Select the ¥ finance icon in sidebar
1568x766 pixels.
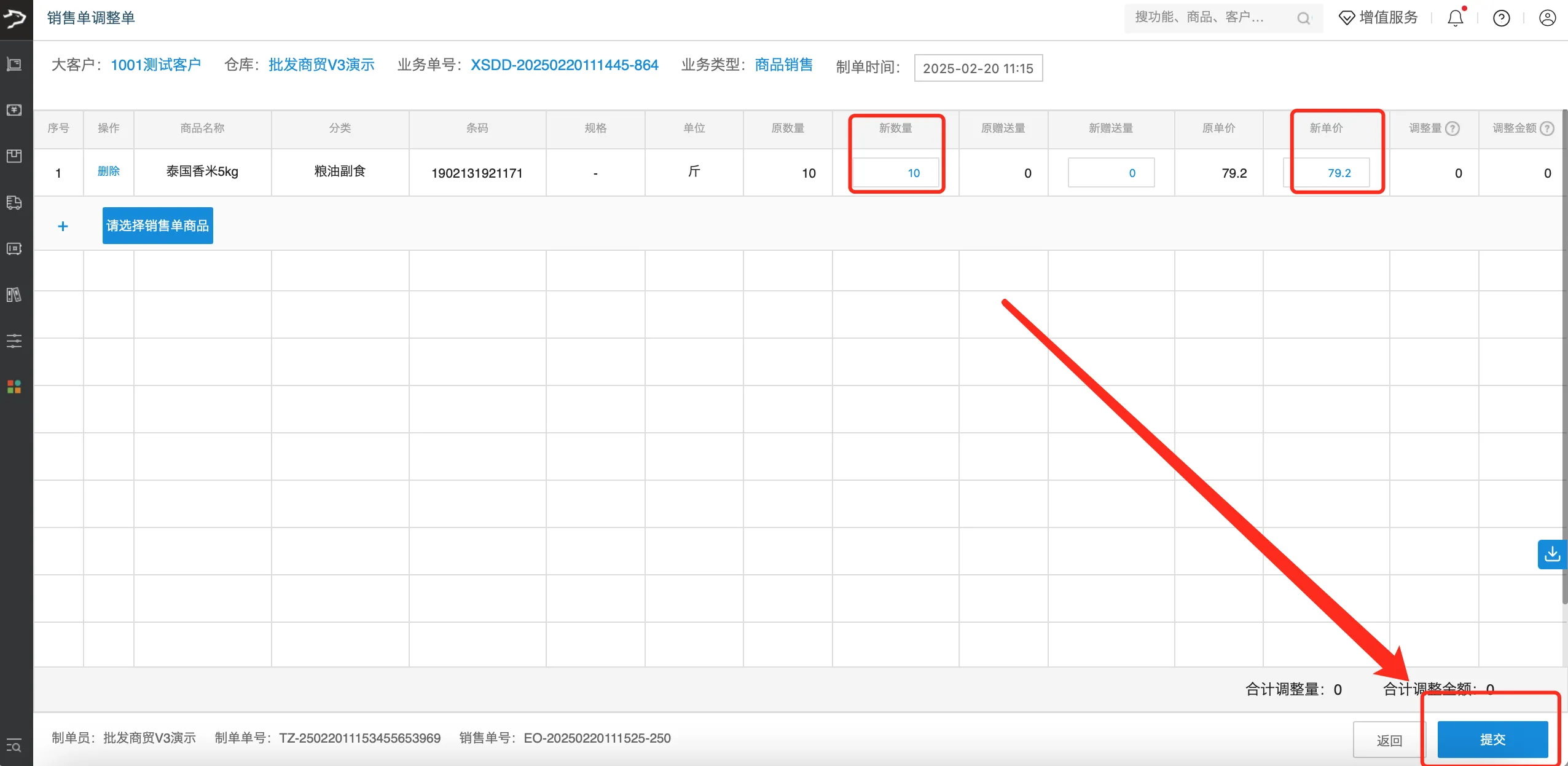click(x=14, y=109)
